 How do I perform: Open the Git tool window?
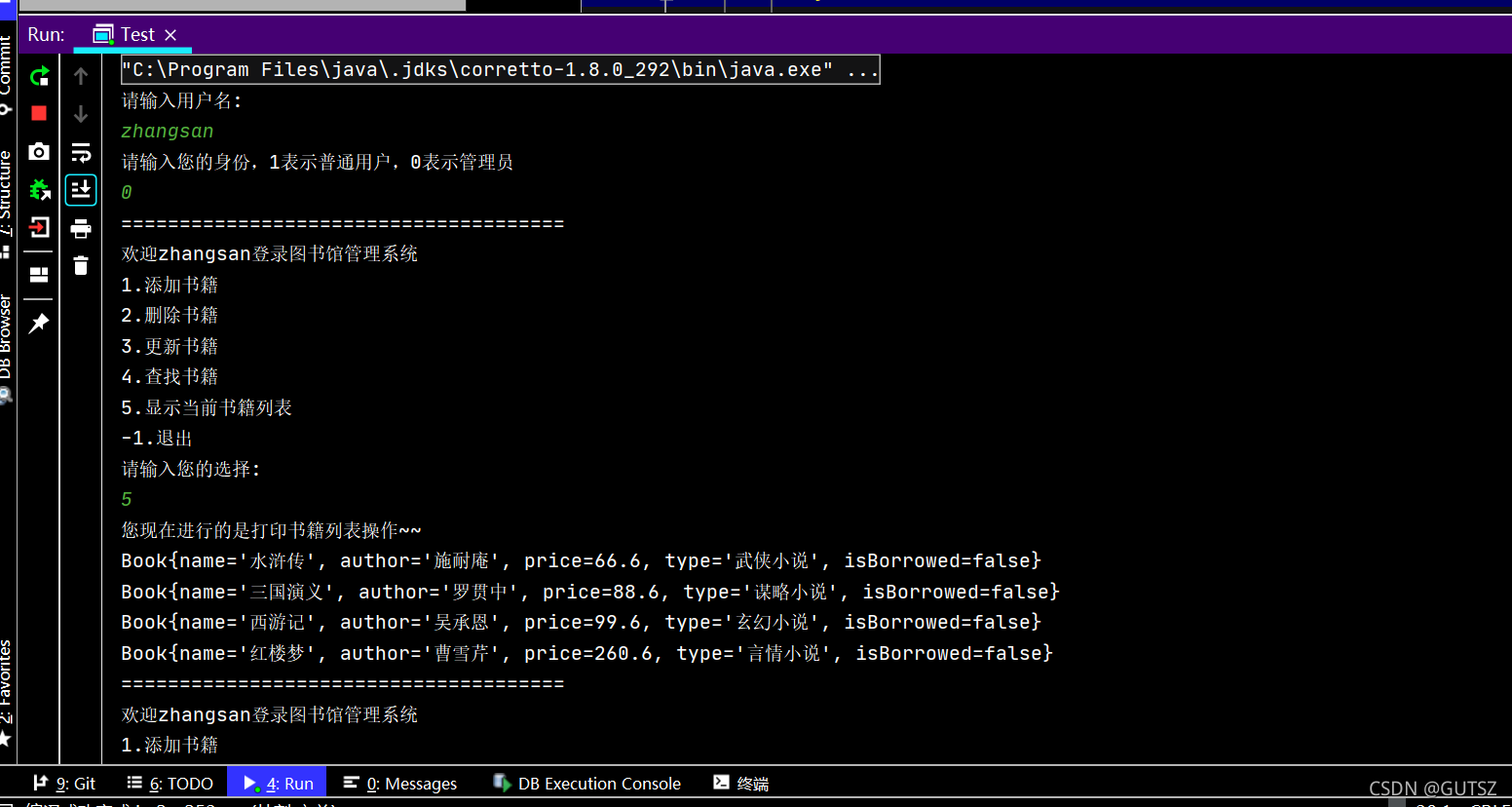(x=64, y=784)
